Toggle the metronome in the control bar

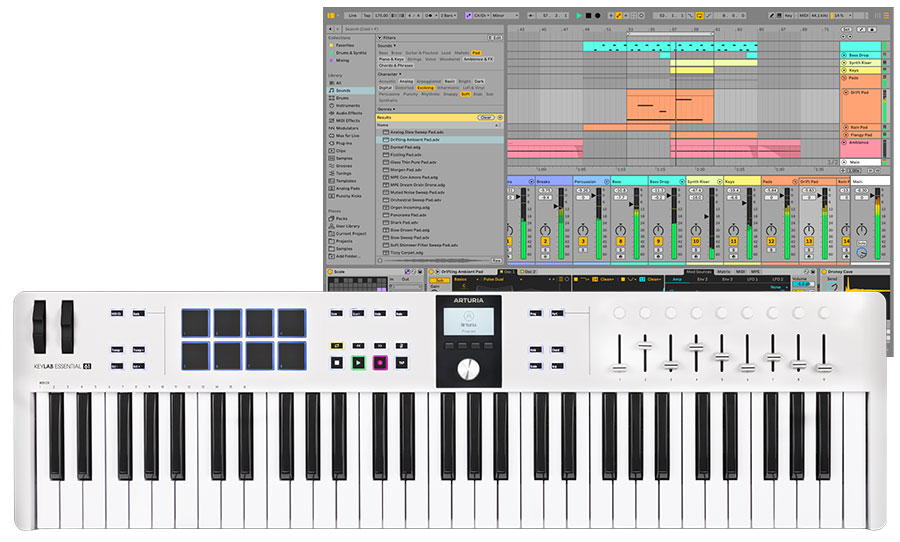click(x=428, y=16)
